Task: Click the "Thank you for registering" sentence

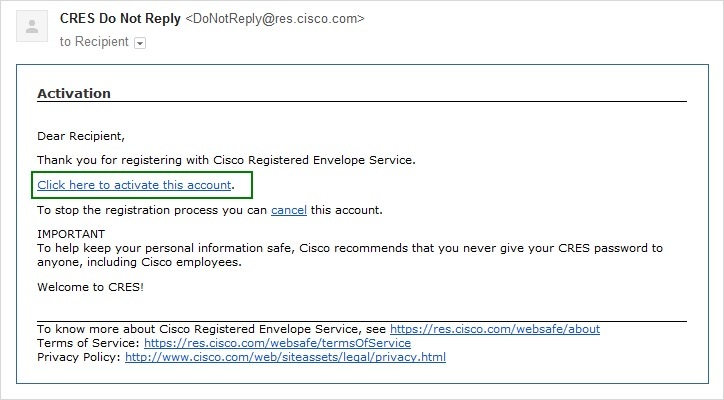Action: pos(225,160)
